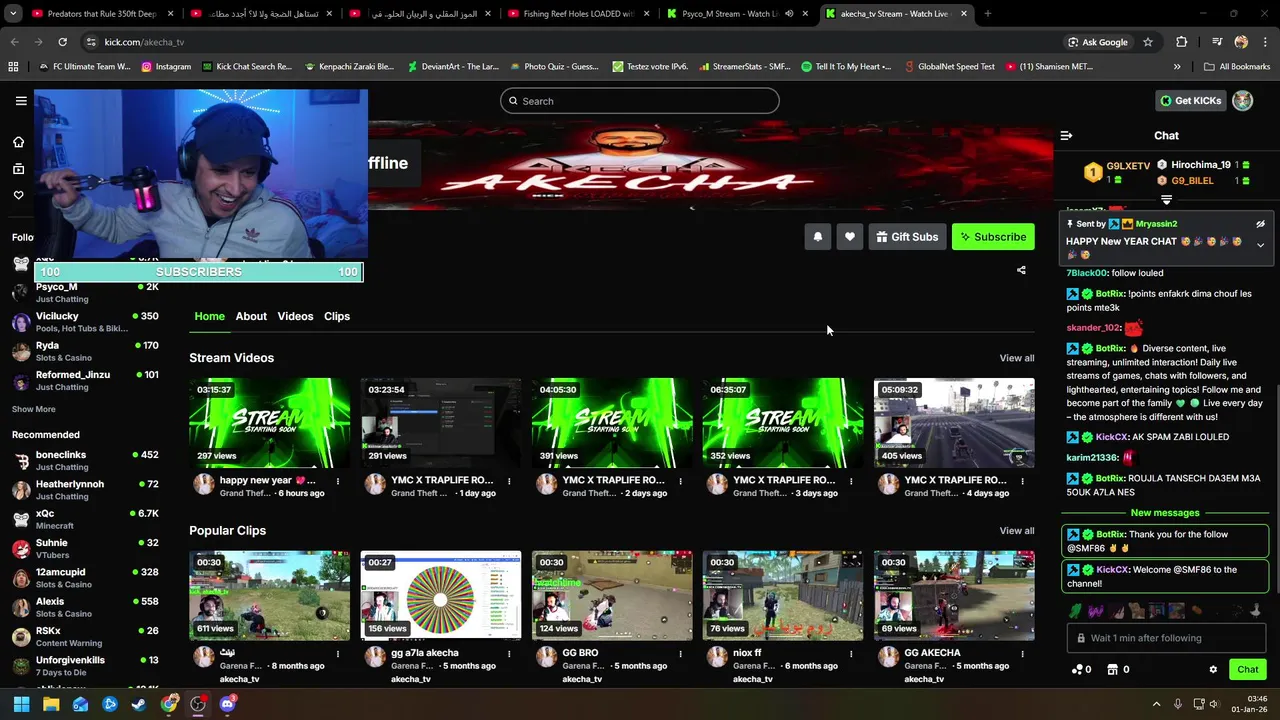
Task: Switch to Fishing Reef Holes browser tab
Action: pos(580,14)
